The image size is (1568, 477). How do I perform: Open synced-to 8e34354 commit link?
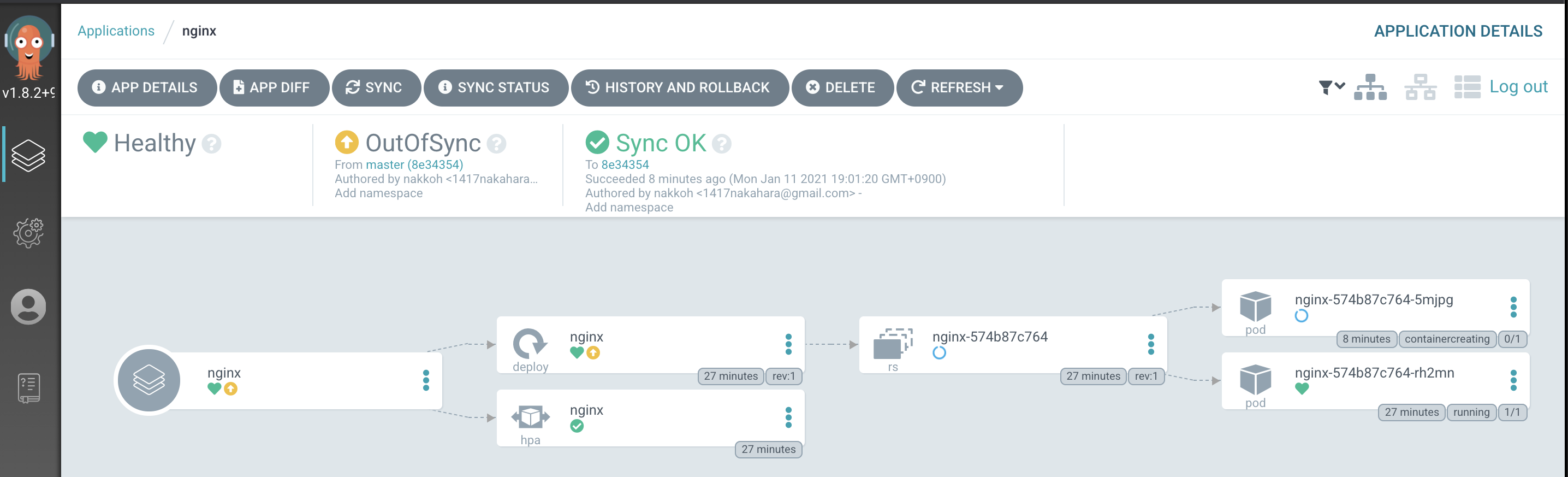click(625, 164)
